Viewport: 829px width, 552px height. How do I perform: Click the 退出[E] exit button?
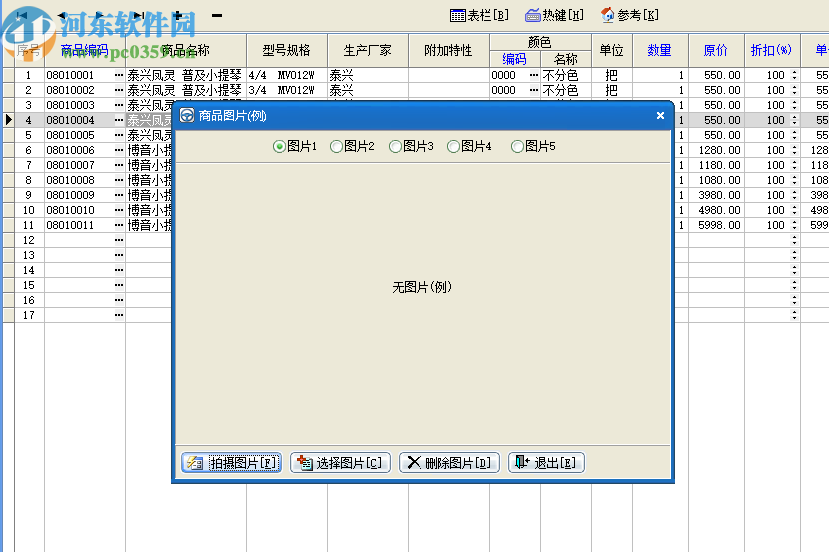tap(546, 463)
